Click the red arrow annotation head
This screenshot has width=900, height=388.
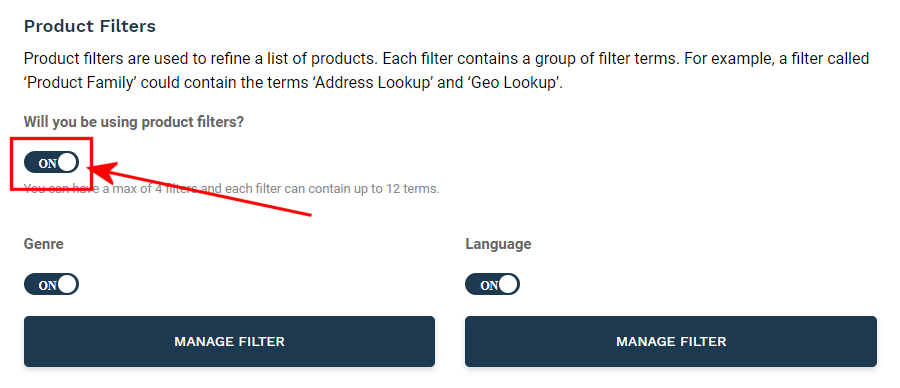(105, 171)
